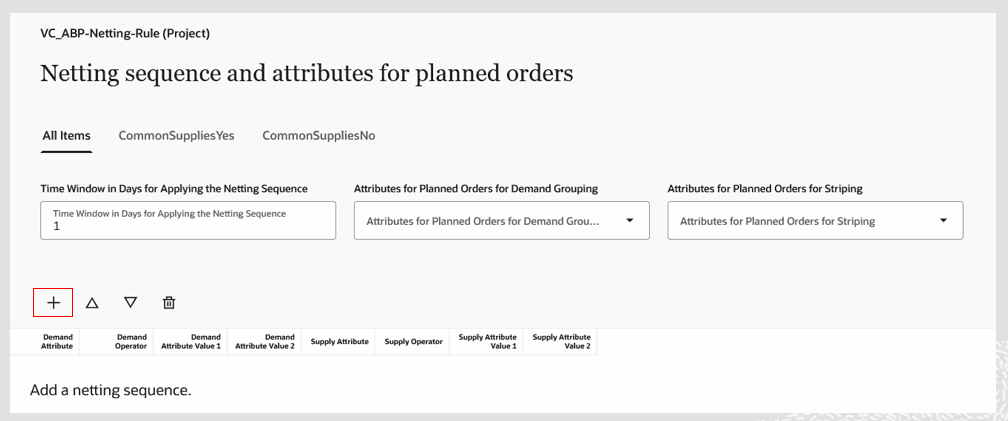The height and width of the screenshot is (421, 1008).
Task: Select the CommonSuppliesNo tab
Action: [x=318, y=136]
